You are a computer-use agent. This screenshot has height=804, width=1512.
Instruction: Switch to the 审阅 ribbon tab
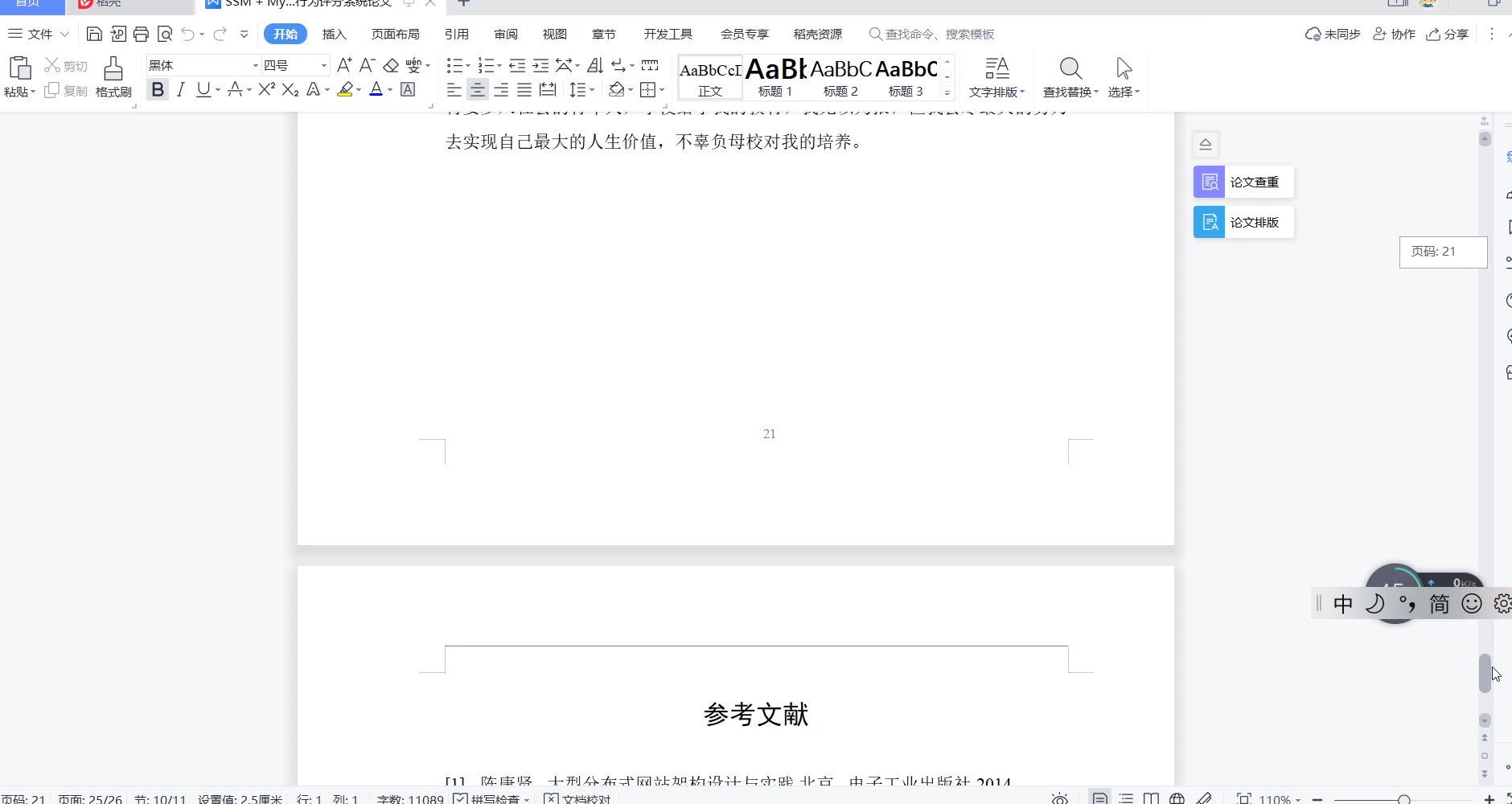506,34
